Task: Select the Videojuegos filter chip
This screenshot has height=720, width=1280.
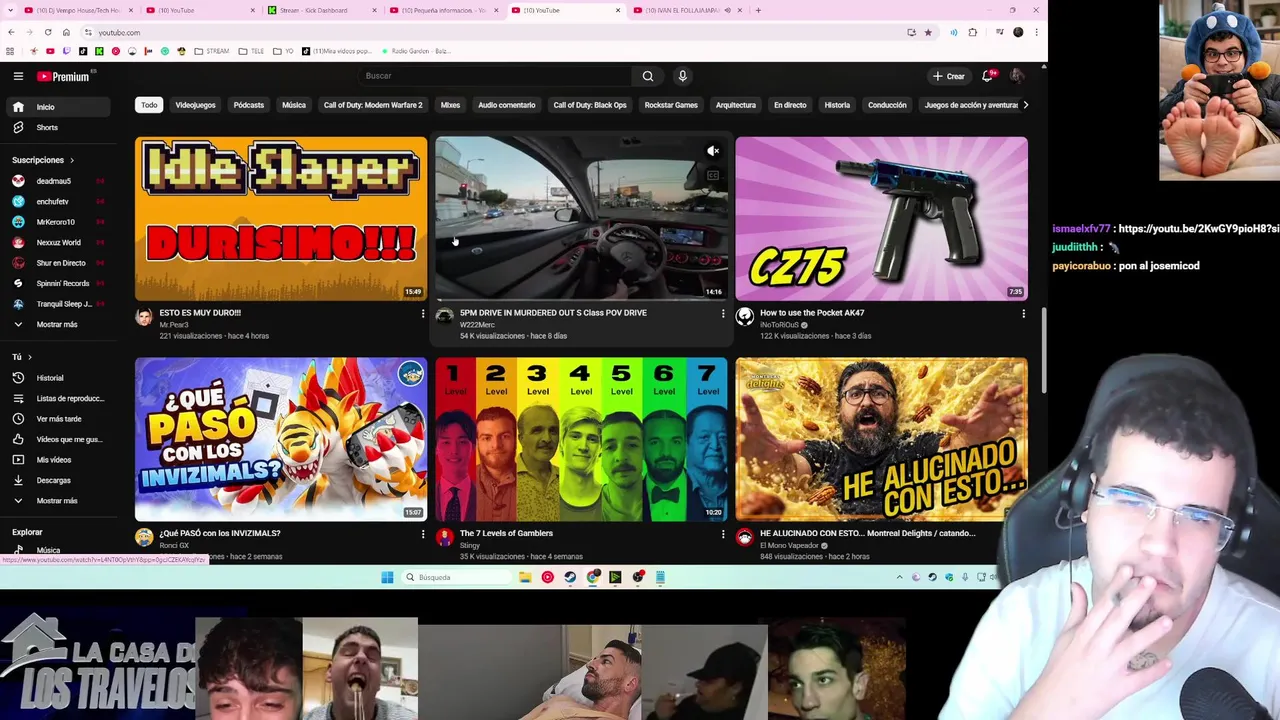Action: pyautogui.click(x=196, y=105)
